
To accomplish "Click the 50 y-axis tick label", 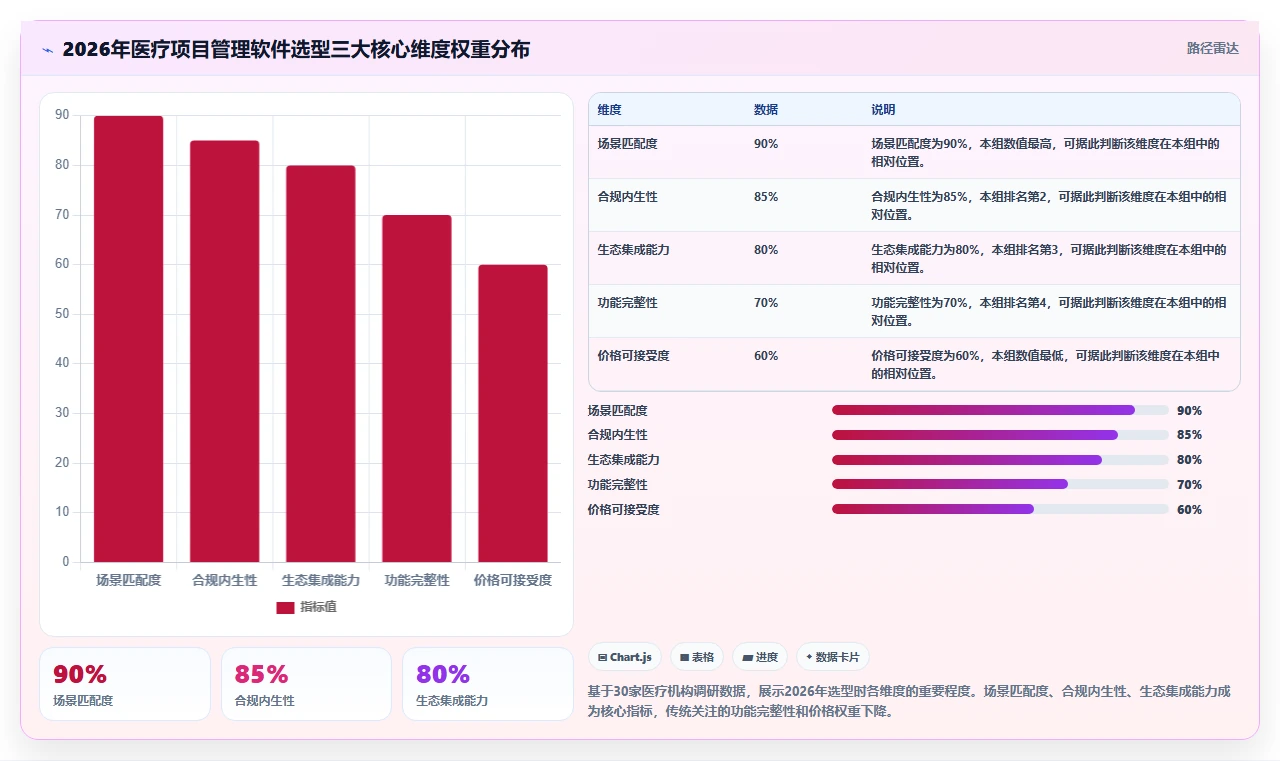I will pyautogui.click(x=62, y=314).
